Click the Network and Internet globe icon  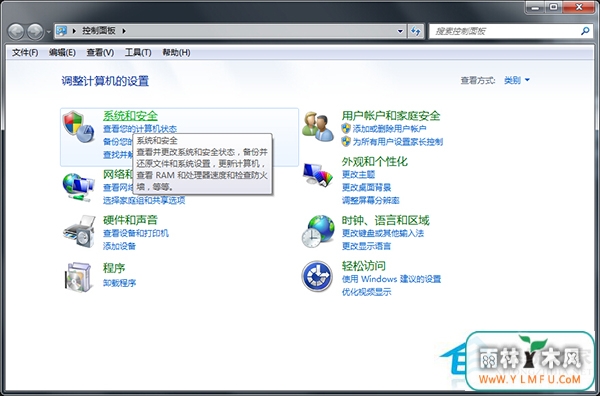tap(78, 187)
